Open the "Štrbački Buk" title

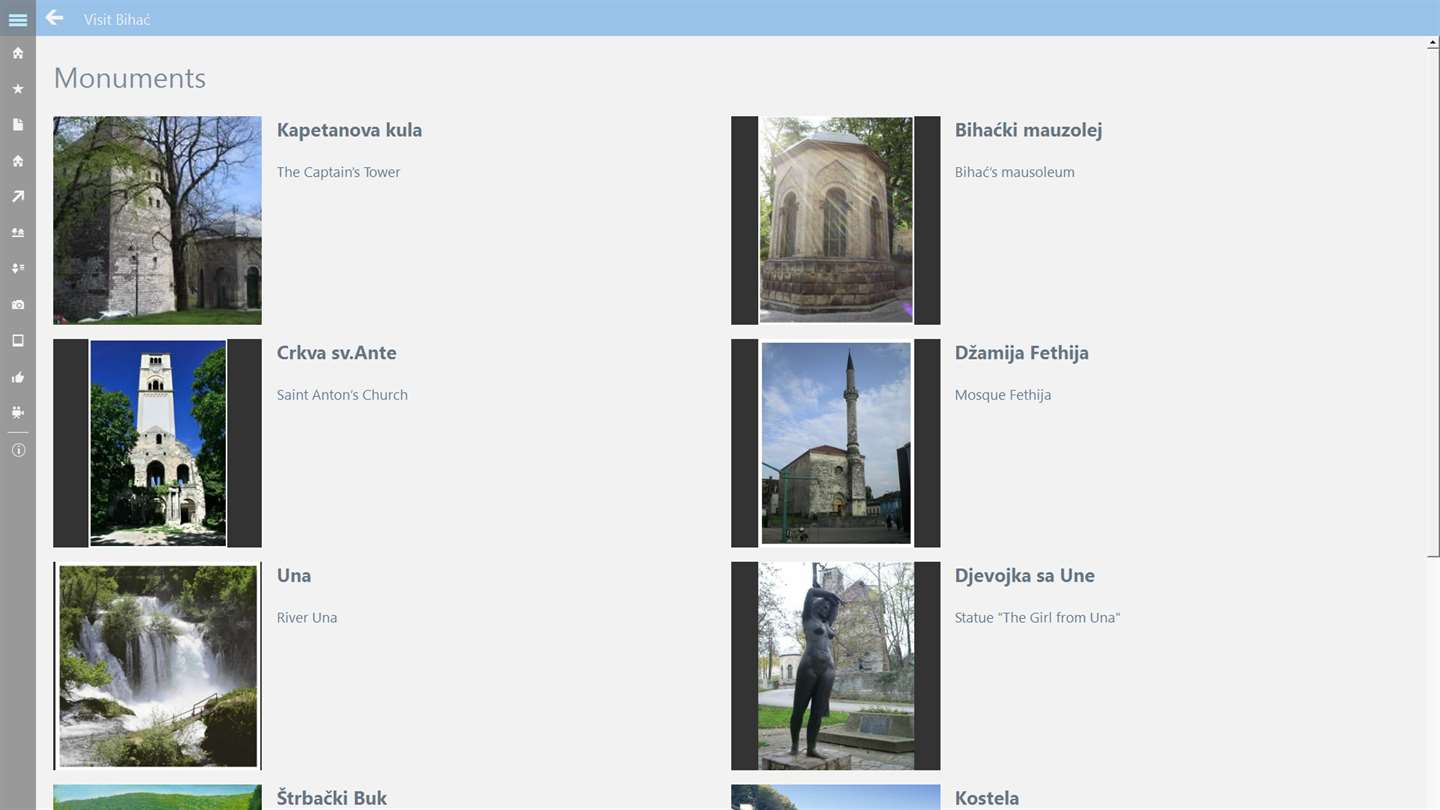(x=332, y=798)
